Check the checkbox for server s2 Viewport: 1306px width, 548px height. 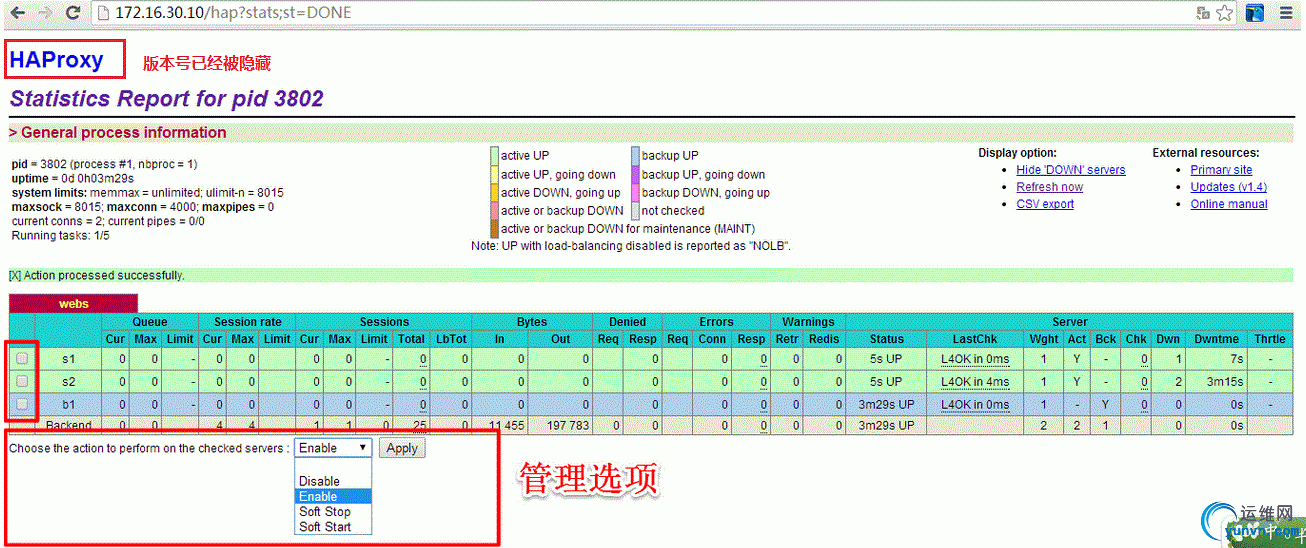[x=22, y=381]
